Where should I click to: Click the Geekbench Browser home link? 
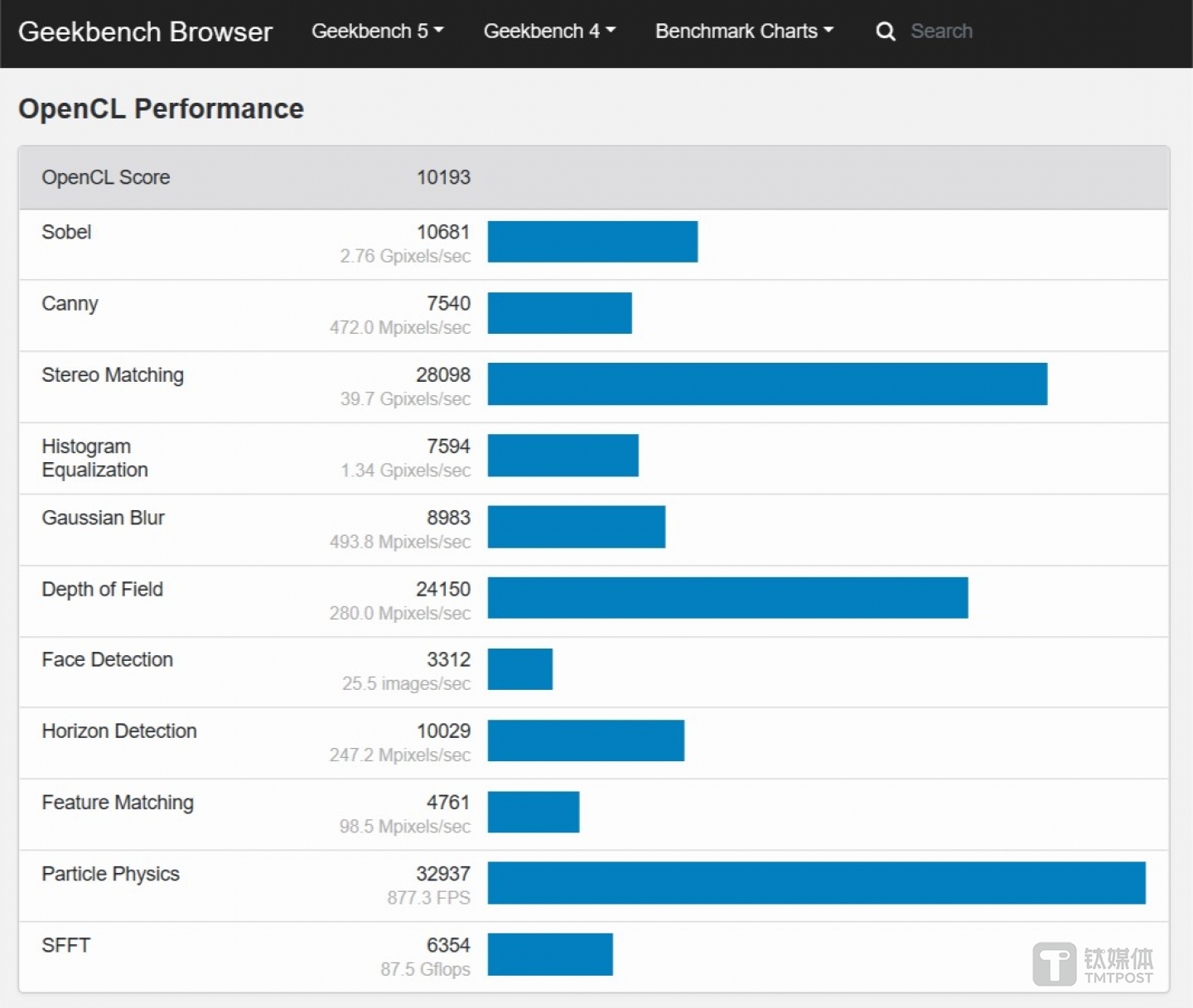[x=145, y=31]
